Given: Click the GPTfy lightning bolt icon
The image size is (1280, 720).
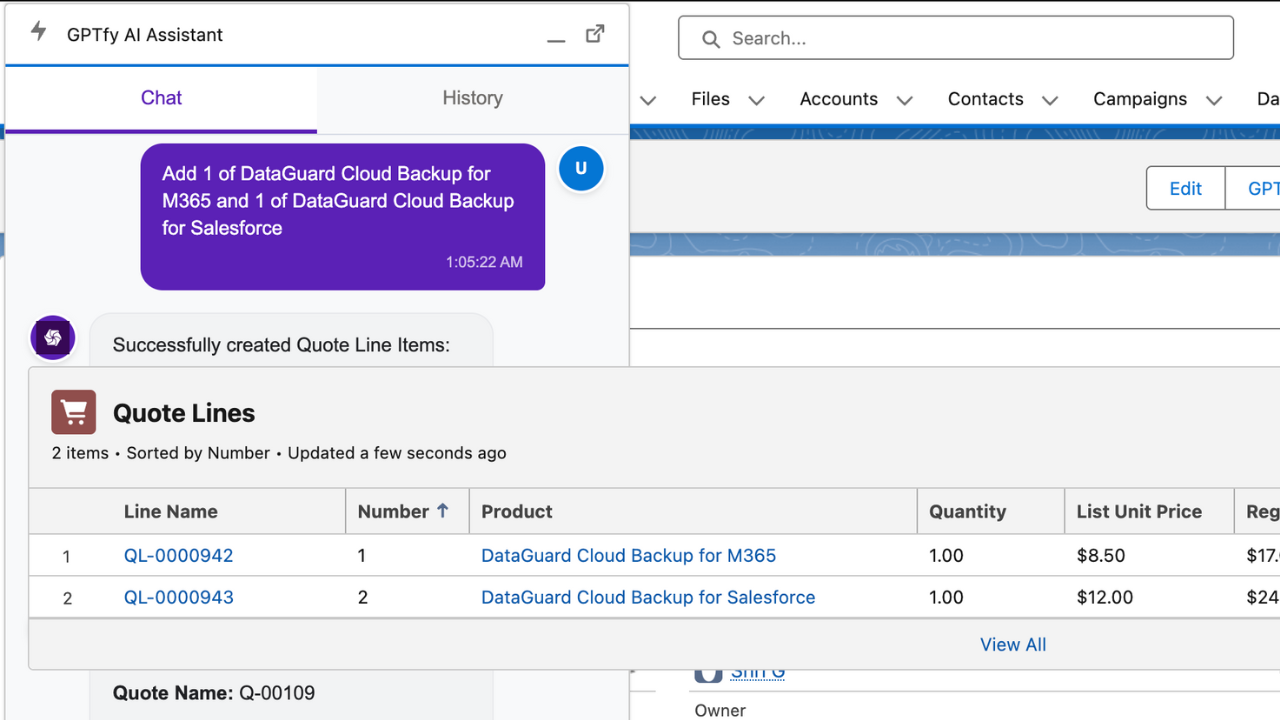Looking at the screenshot, I should tap(38, 33).
